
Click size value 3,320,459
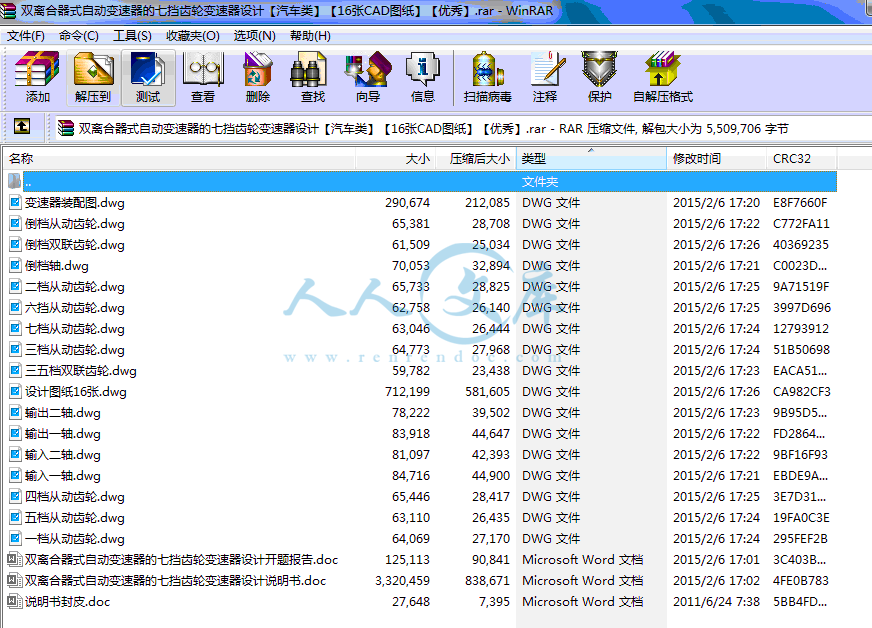[x=403, y=581]
